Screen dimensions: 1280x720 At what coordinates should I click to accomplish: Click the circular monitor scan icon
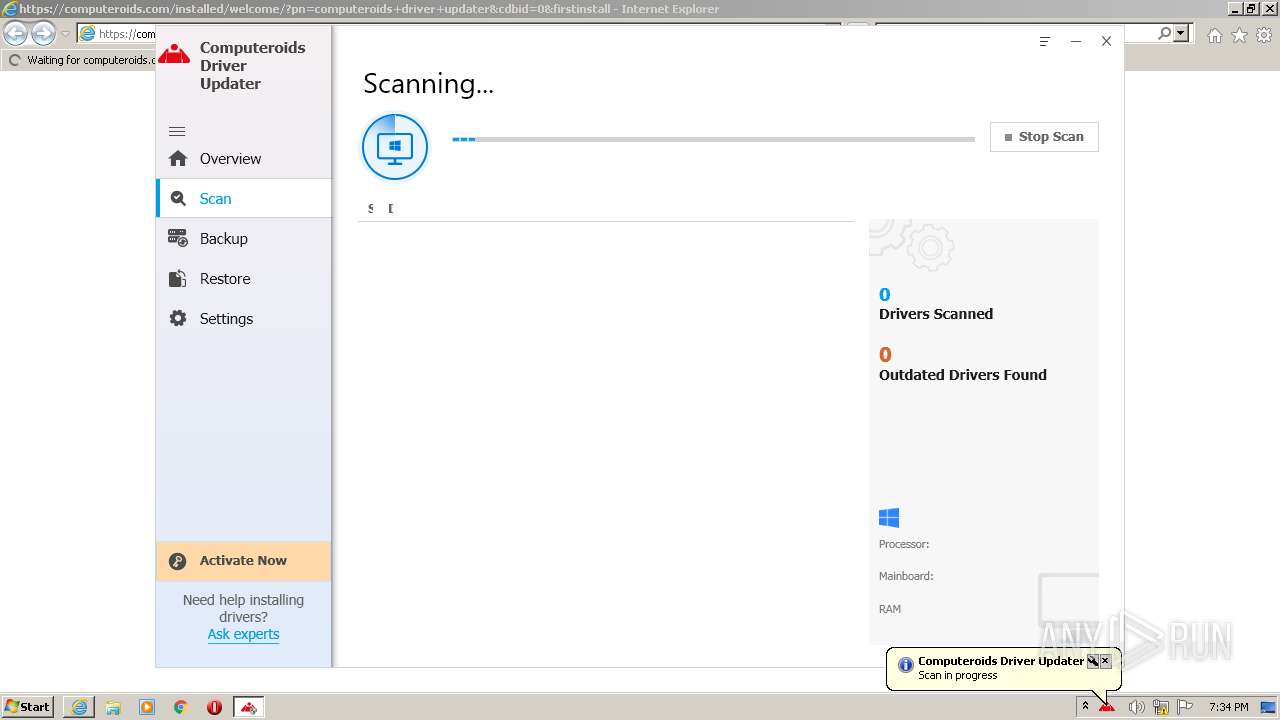point(395,147)
